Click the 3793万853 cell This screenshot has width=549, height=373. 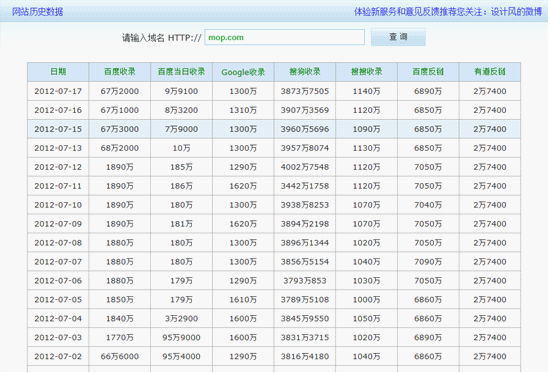(x=305, y=281)
